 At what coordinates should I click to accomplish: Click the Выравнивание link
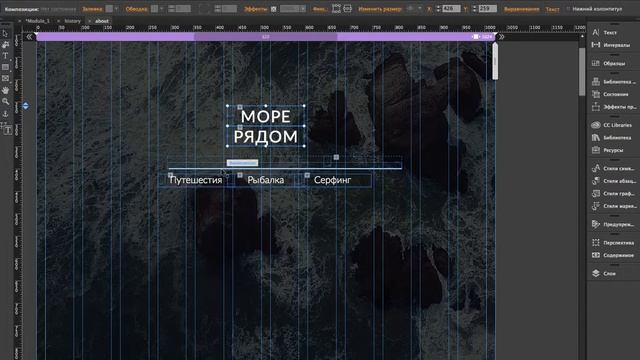[522, 9]
